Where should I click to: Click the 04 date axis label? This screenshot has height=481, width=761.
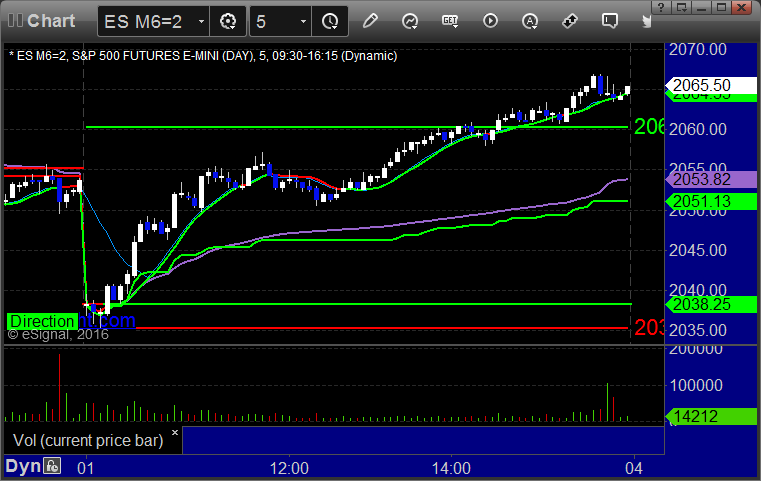[x=634, y=468]
